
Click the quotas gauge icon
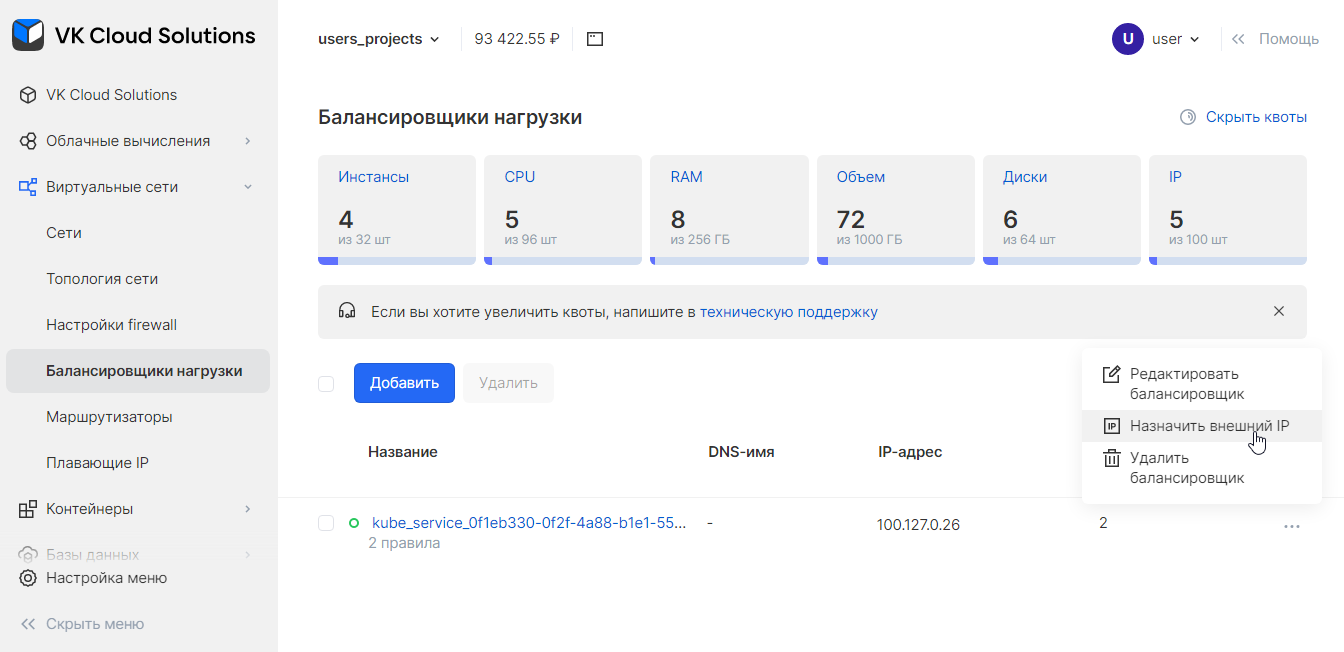pos(1188,117)
